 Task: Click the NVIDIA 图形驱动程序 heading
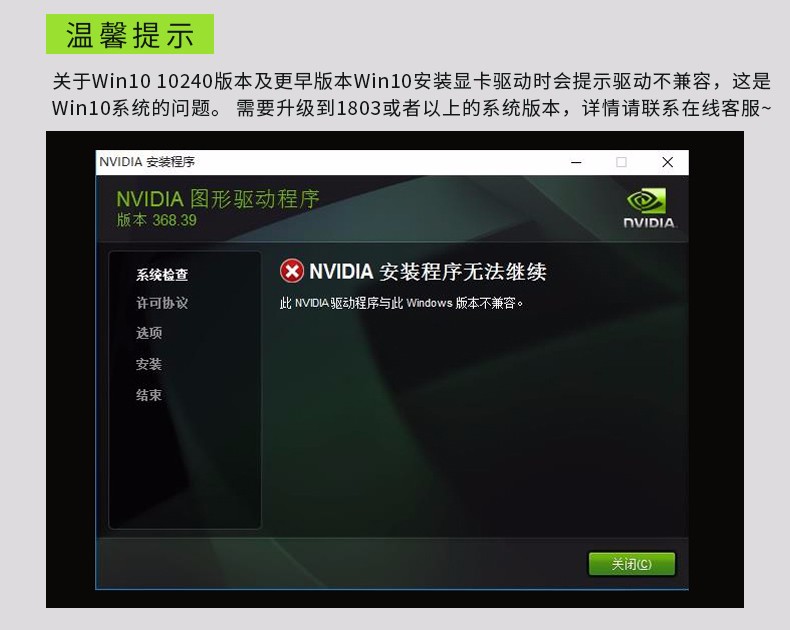tap(218, 199)
